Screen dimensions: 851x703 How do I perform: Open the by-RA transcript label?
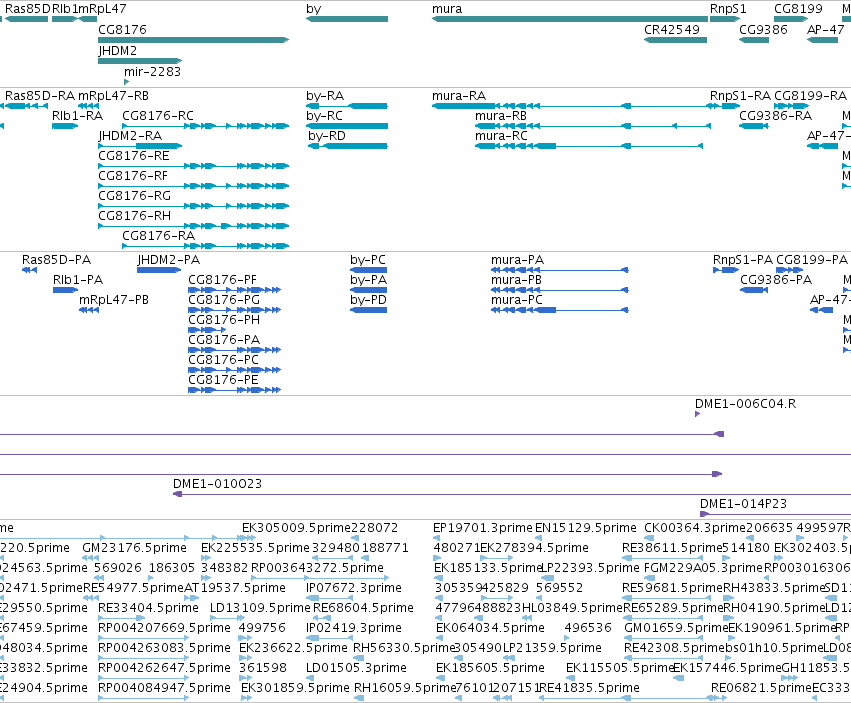point(325,96)
